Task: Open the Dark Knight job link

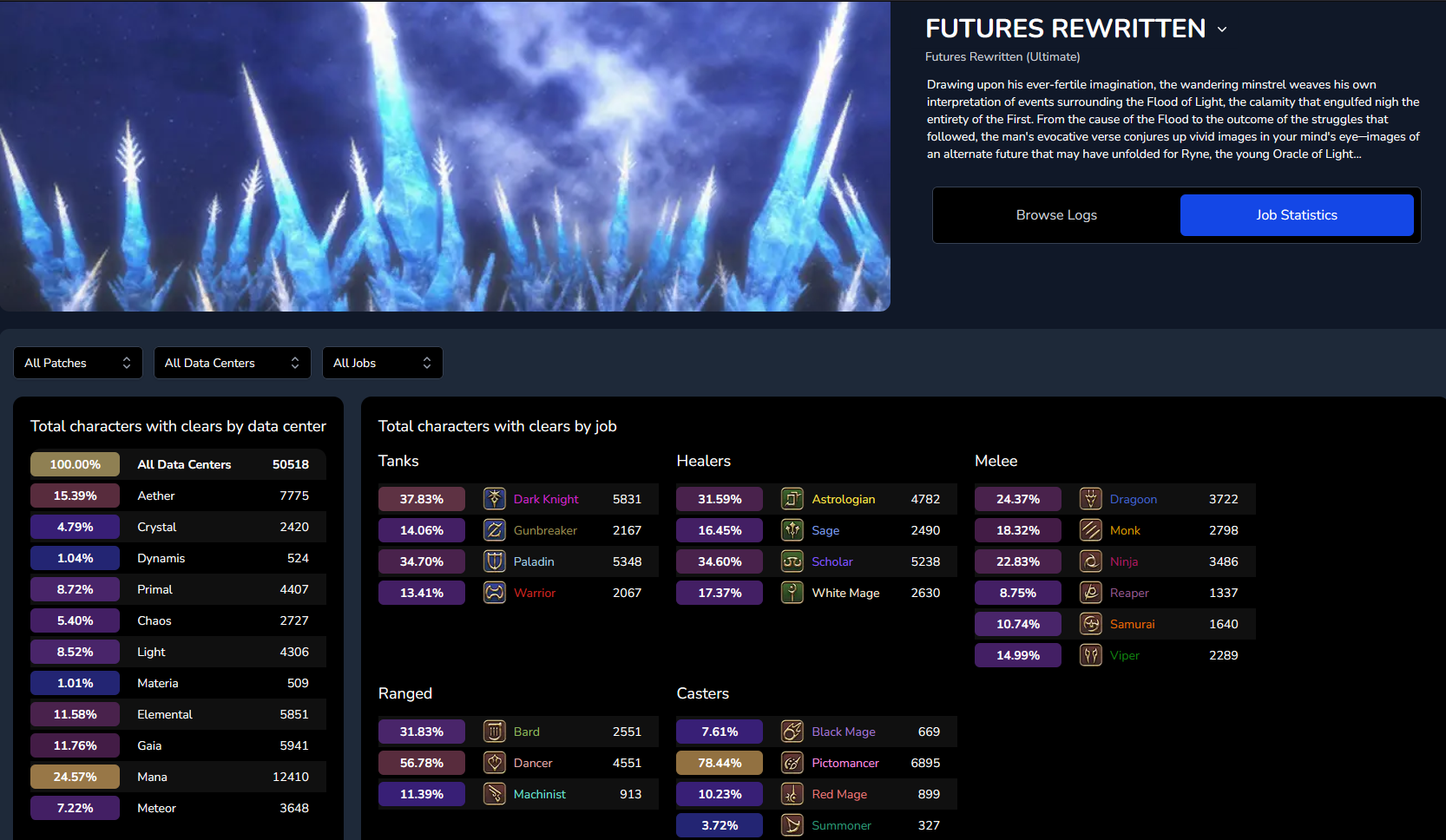Action: (546, 499)
